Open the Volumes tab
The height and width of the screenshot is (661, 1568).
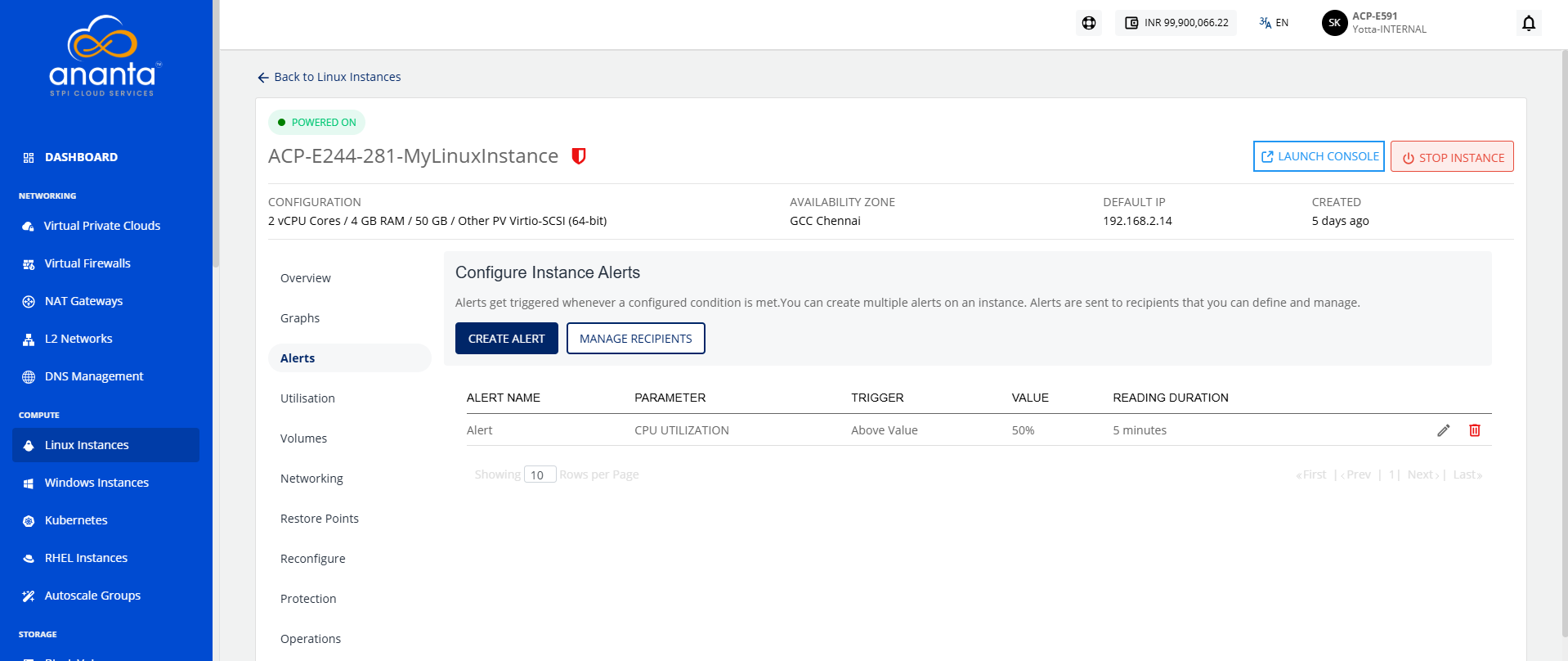pyautogui.click(x=303, y=438)
